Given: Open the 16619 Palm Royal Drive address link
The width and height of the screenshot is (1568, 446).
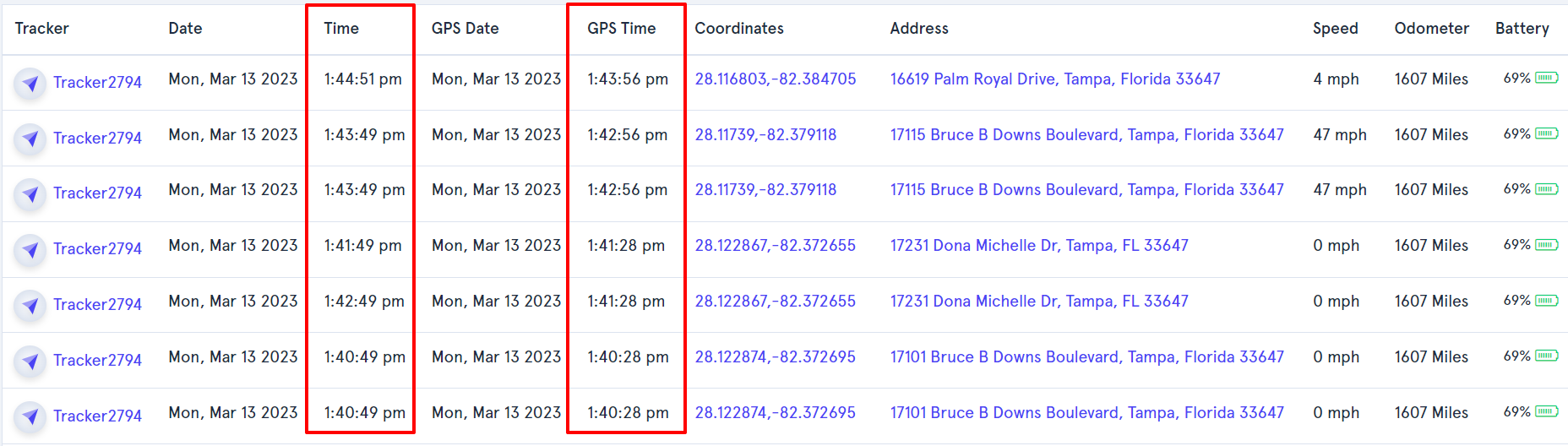Looking at the screenshot, I should click(1055, 79).
